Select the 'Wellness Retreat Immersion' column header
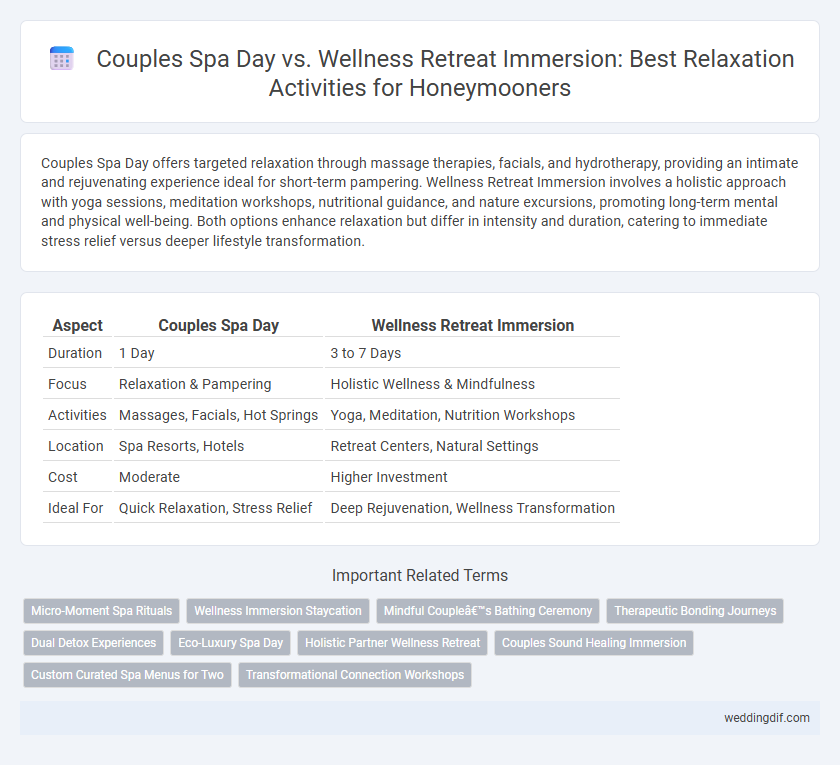Screen dimensions: 840x765 click(472, 325)
